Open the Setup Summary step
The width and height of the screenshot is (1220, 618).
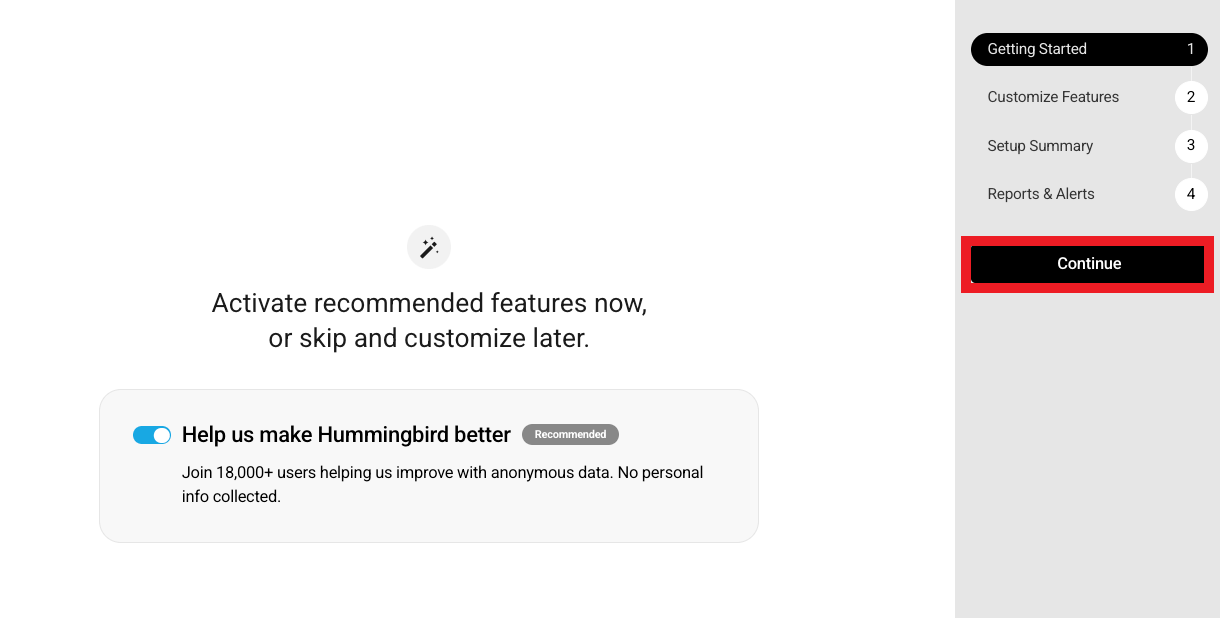(x=1040, y=146)
